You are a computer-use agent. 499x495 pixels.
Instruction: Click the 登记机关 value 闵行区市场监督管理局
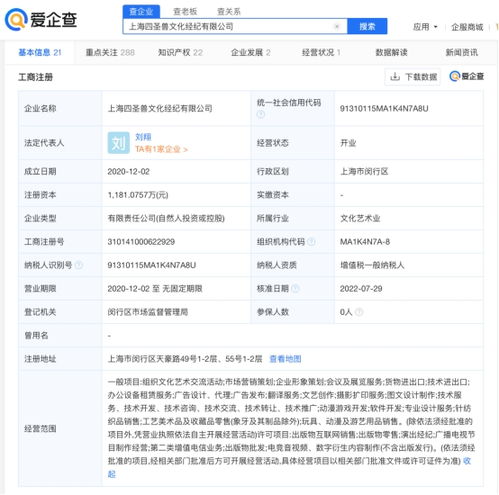pos(148,312)
